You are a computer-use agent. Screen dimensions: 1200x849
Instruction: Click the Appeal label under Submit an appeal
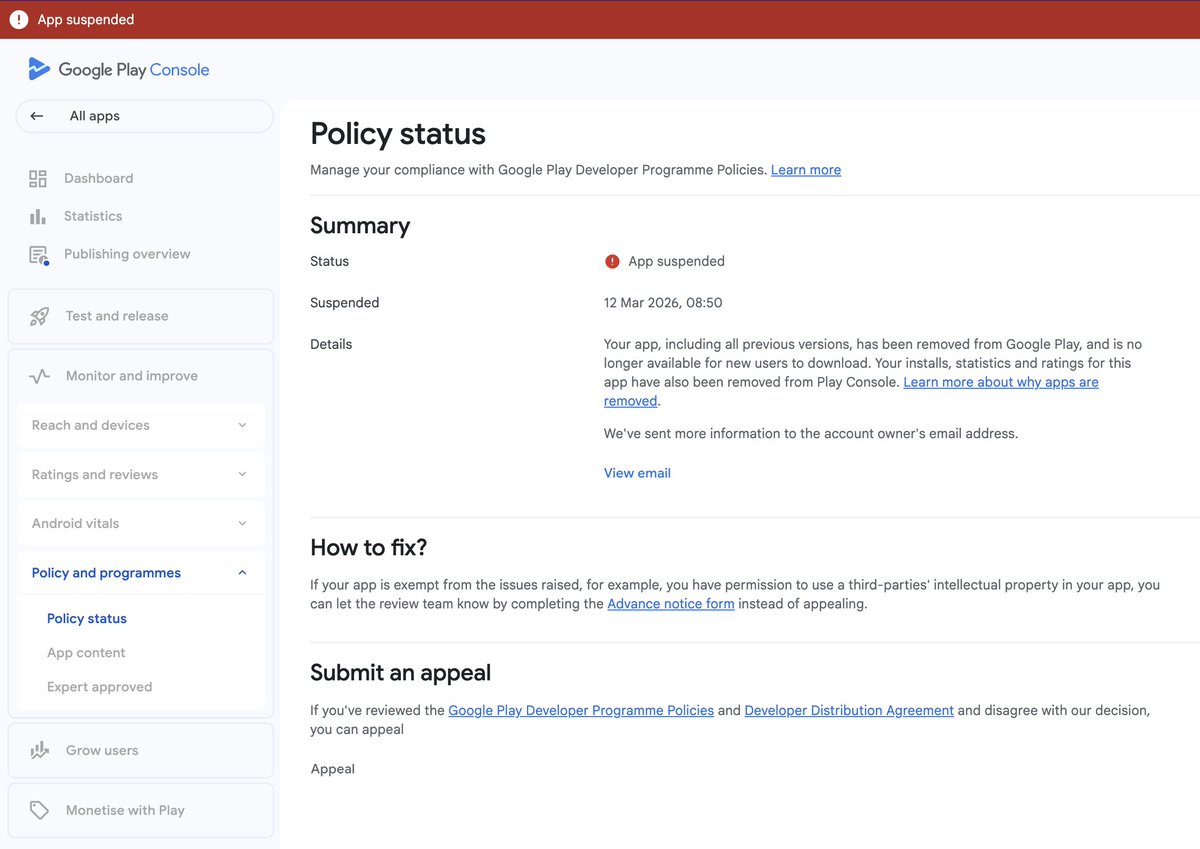[333, 769]
